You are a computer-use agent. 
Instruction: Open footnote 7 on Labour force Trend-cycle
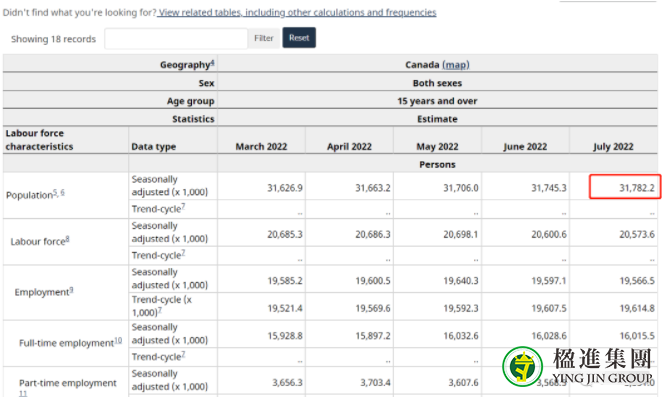[x=183, y=253]
